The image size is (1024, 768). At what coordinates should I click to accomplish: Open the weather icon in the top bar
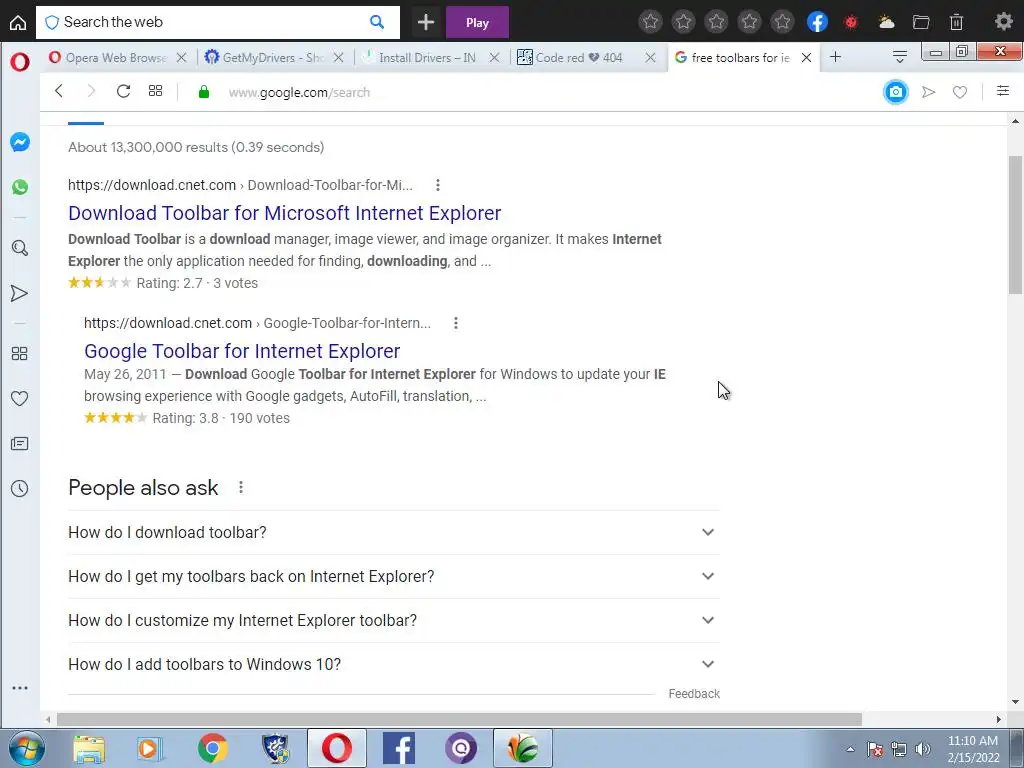click(886, 22)
